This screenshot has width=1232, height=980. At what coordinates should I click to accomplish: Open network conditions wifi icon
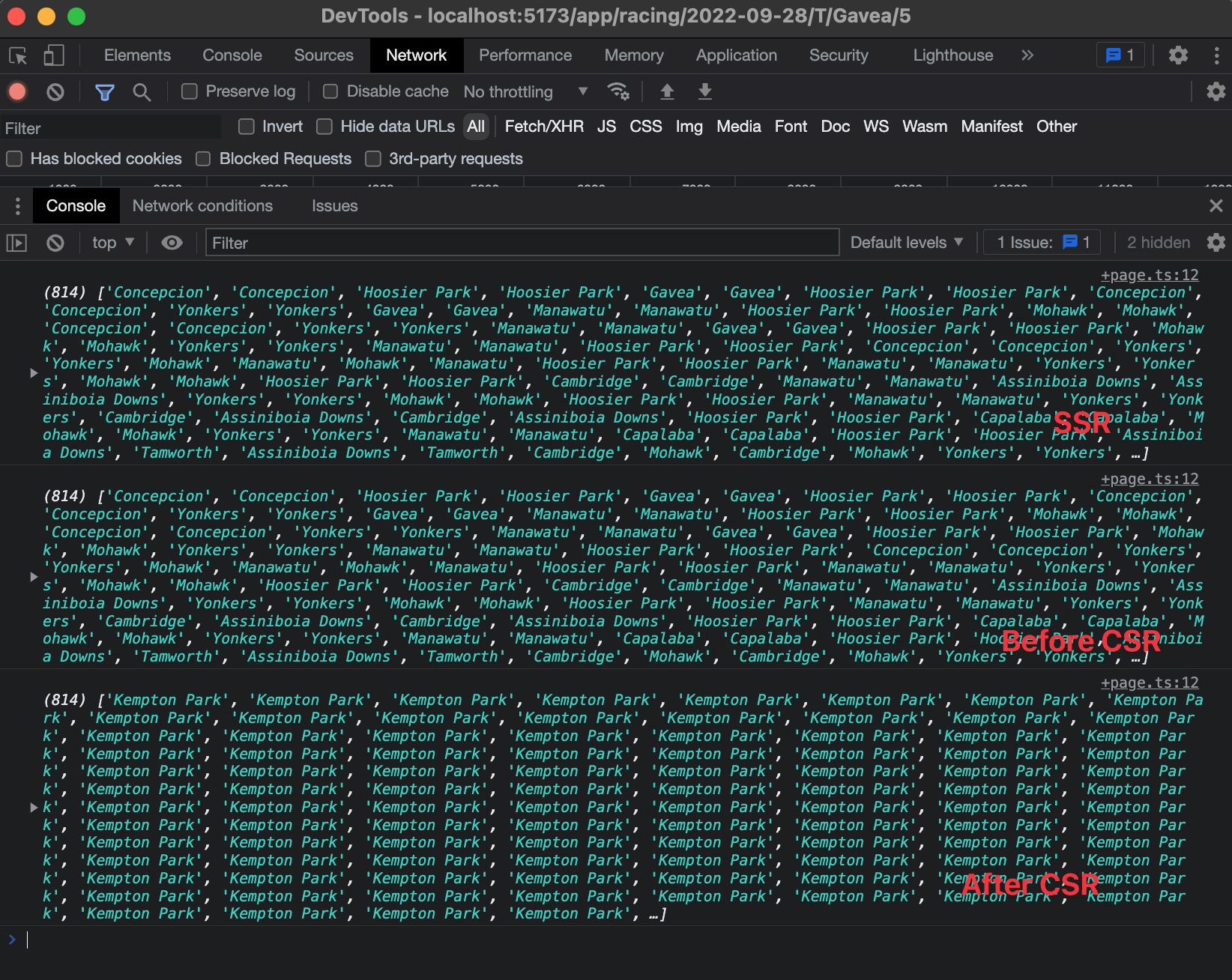tap(618, 91)
